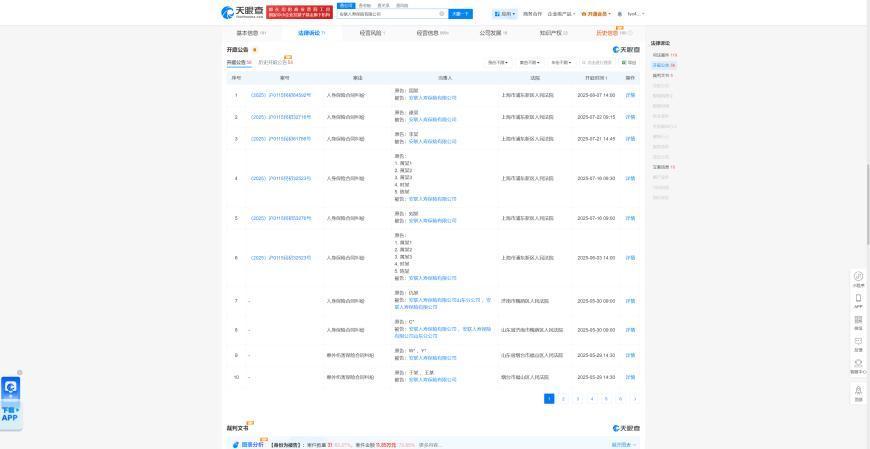Open the 应用 apps dropdown in header

click(505, 14)
